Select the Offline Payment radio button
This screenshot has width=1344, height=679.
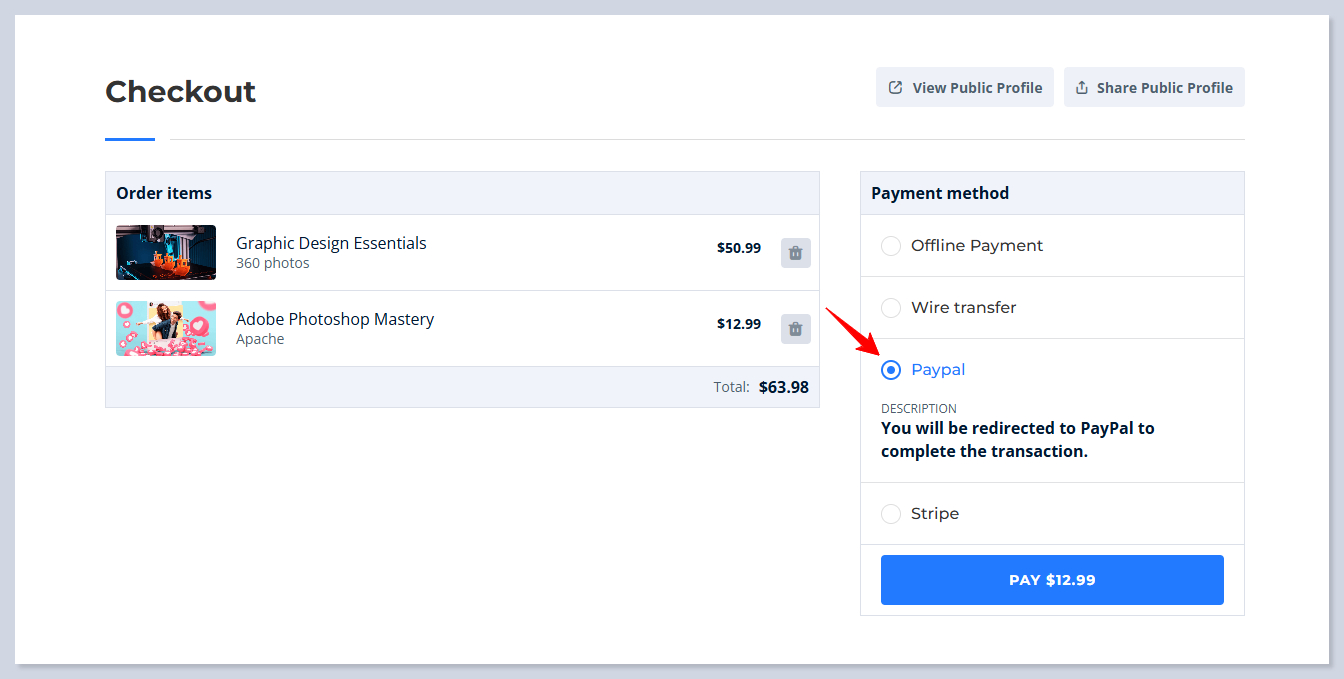[x=891, y=246]
